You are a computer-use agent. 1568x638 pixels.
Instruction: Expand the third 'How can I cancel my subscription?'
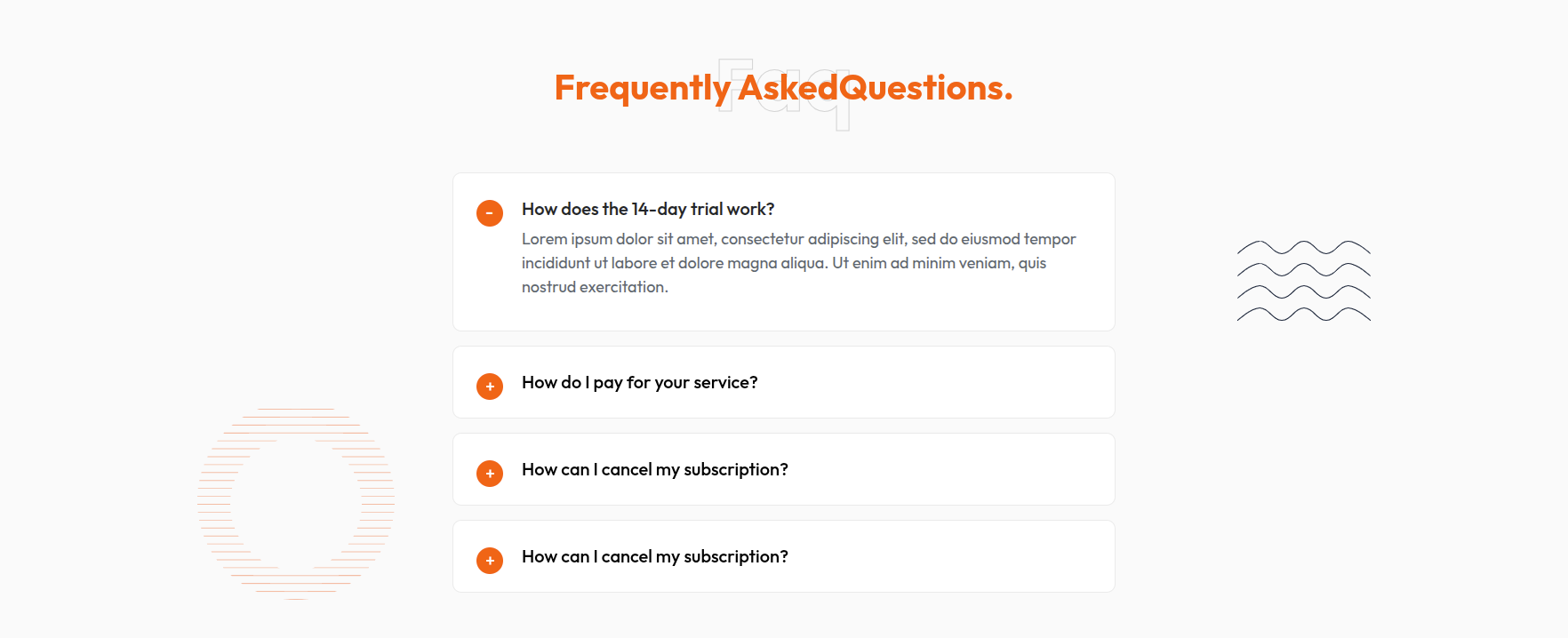click(654, 469)
